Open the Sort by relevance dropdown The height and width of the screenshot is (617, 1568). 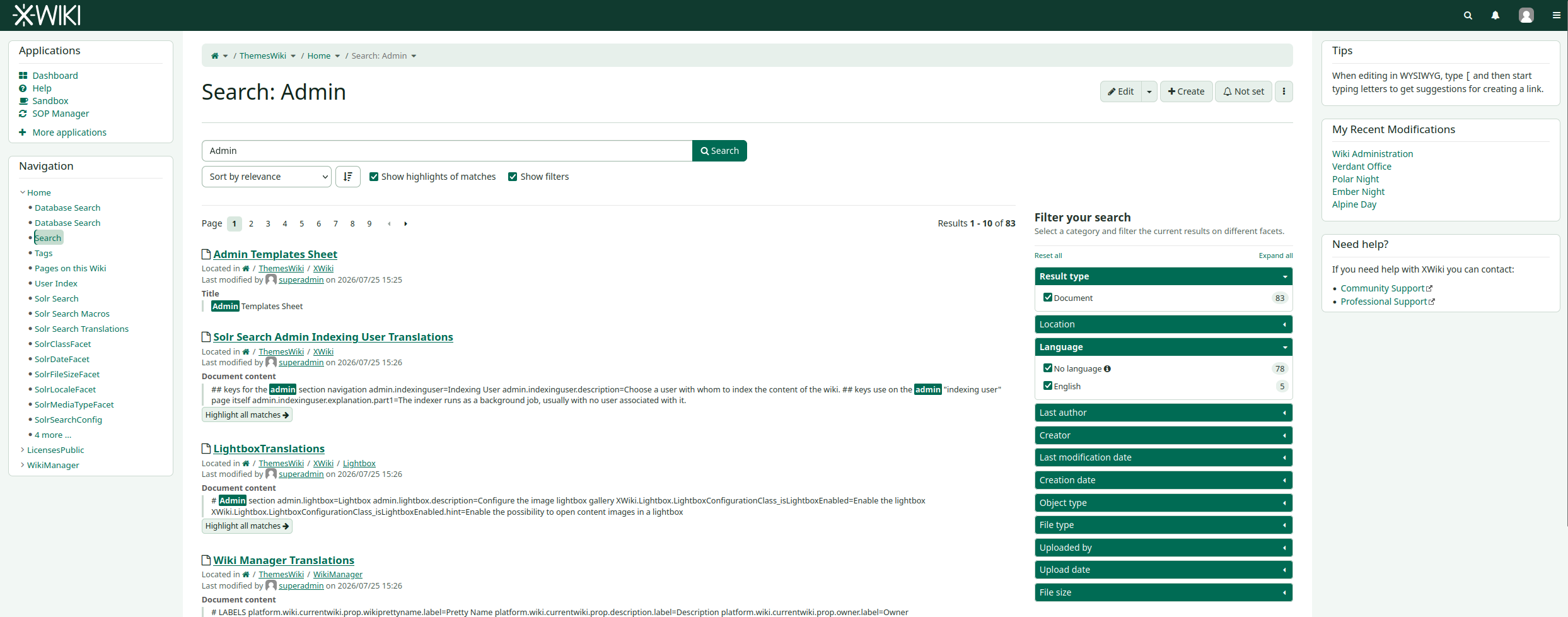click(x=267, y=177)
